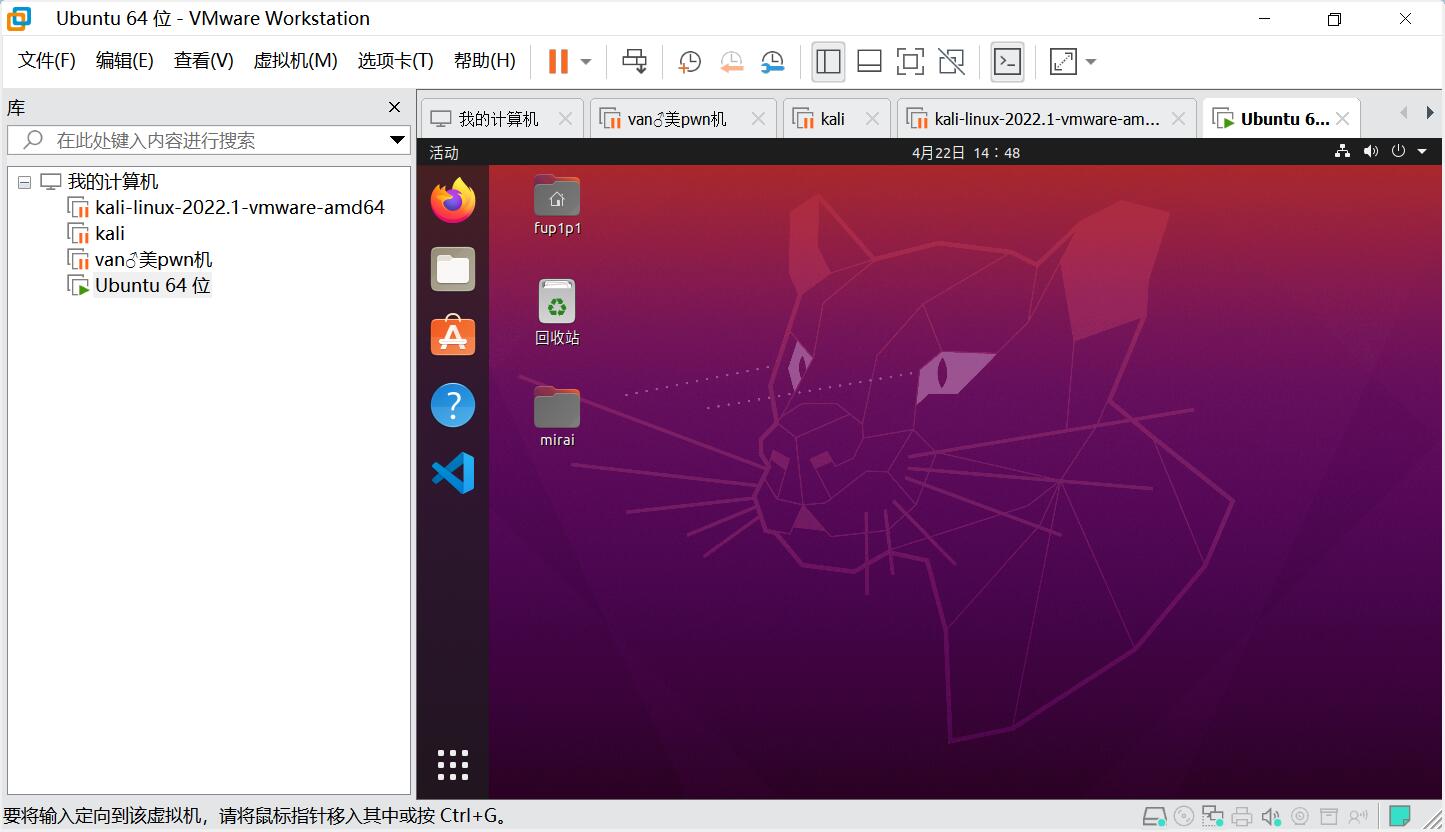The height and width of the screenshot is (832, 1445).
Task: Click the network adapter status icon
Action: 1213,817
